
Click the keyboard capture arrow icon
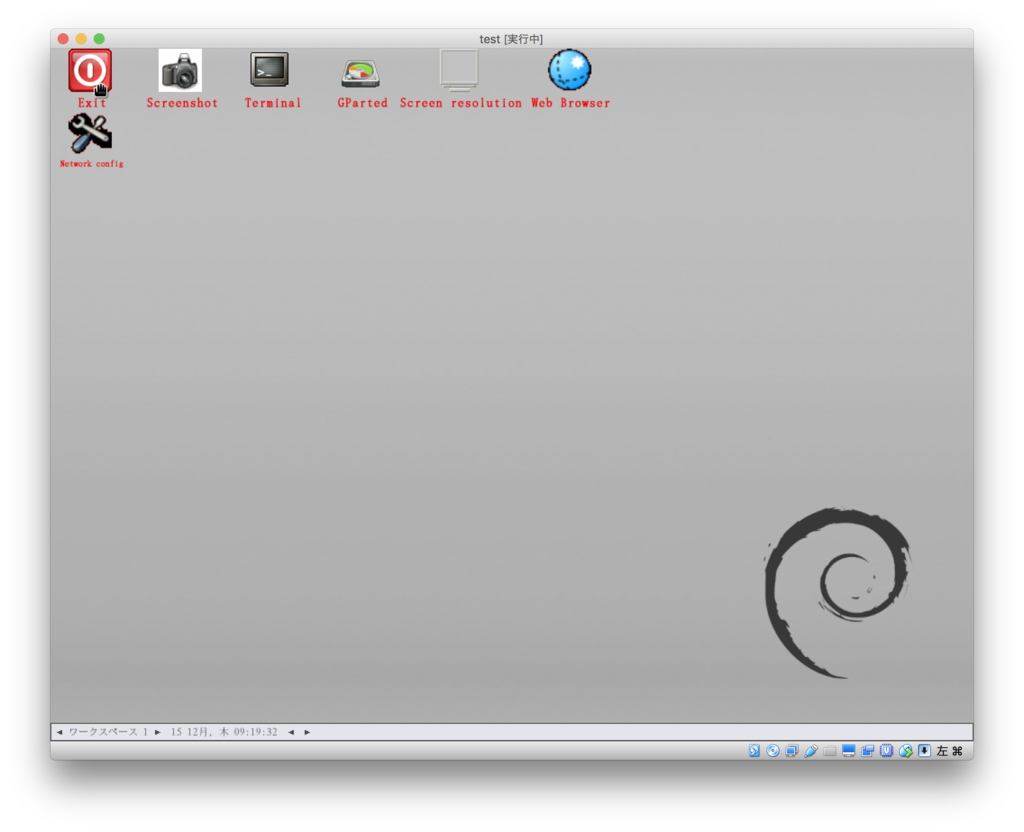(924, 751)
